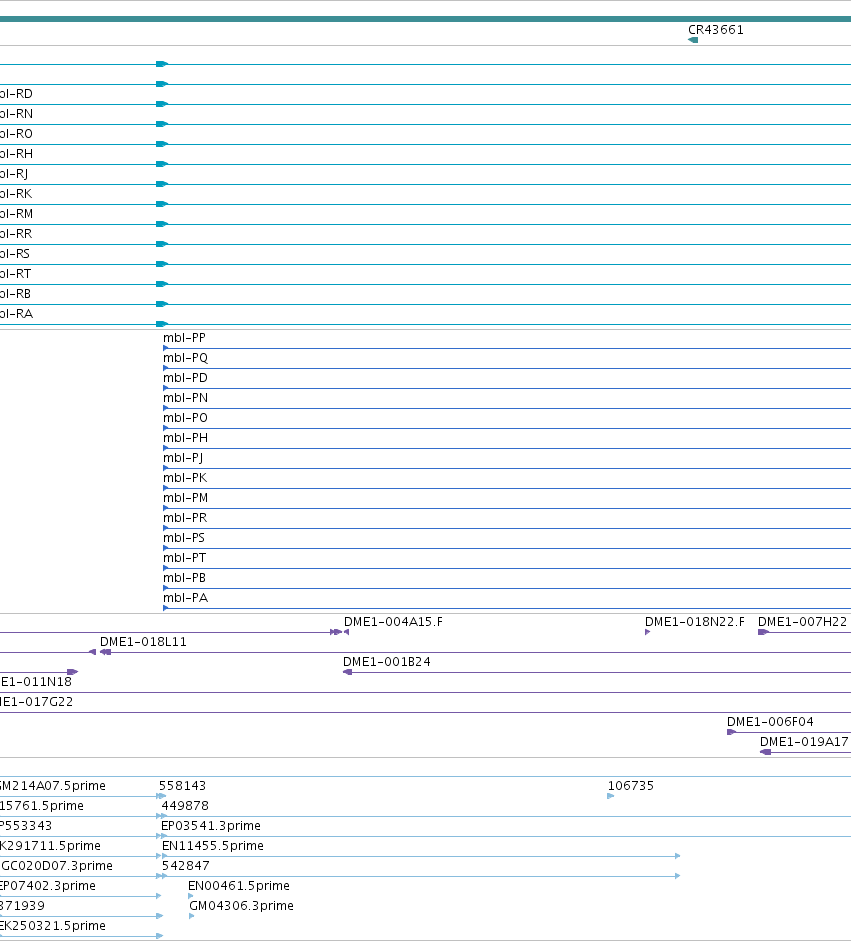Select the transcript label ending in RN
This screenshot has width=851, height=941.
tap(16, 113)
